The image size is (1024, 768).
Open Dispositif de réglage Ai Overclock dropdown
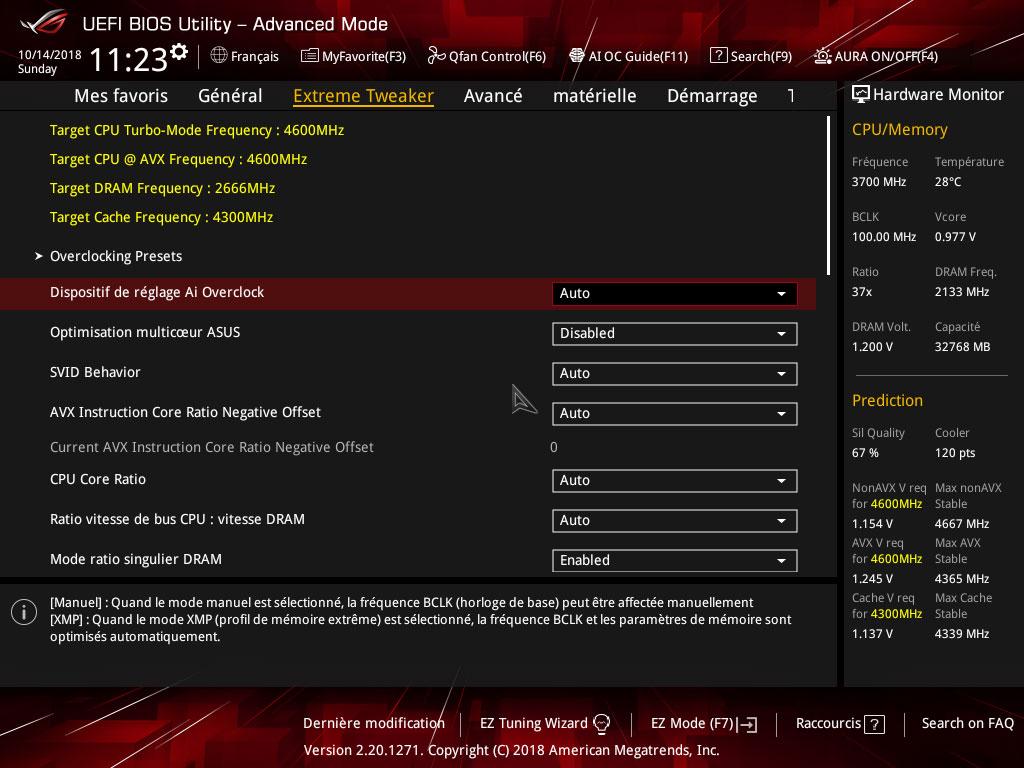[x=674, y=294]
